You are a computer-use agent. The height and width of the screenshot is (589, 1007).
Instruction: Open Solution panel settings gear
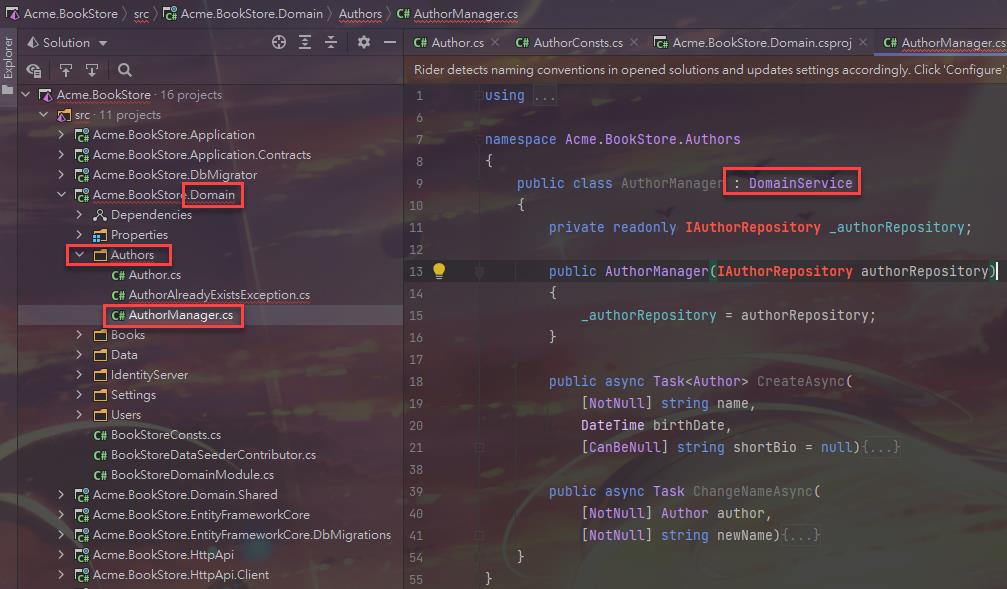(364, 43)
